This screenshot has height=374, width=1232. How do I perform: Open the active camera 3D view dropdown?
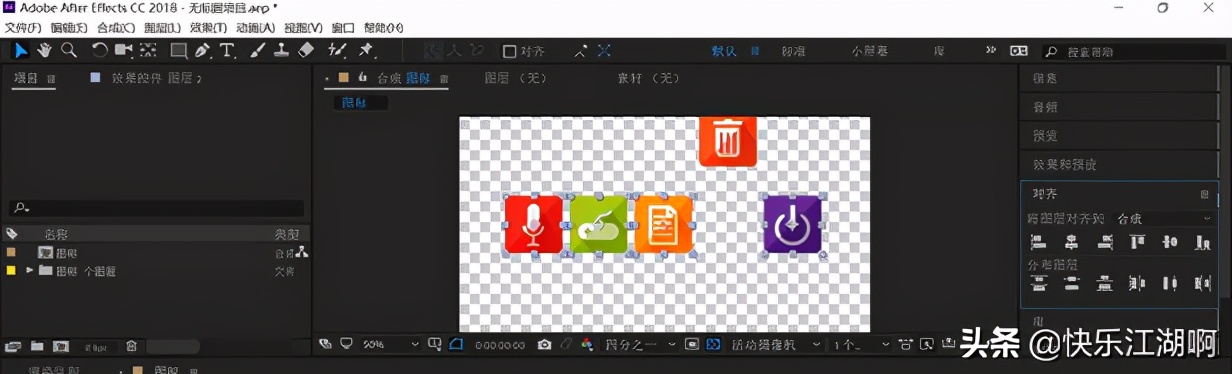click(775, 344)
